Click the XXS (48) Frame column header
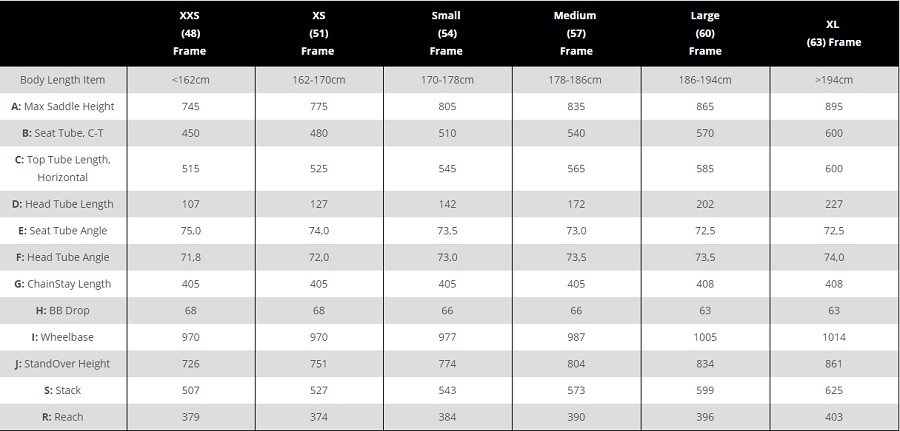This screenshot has width=900, height=431. tap(190, 33)
